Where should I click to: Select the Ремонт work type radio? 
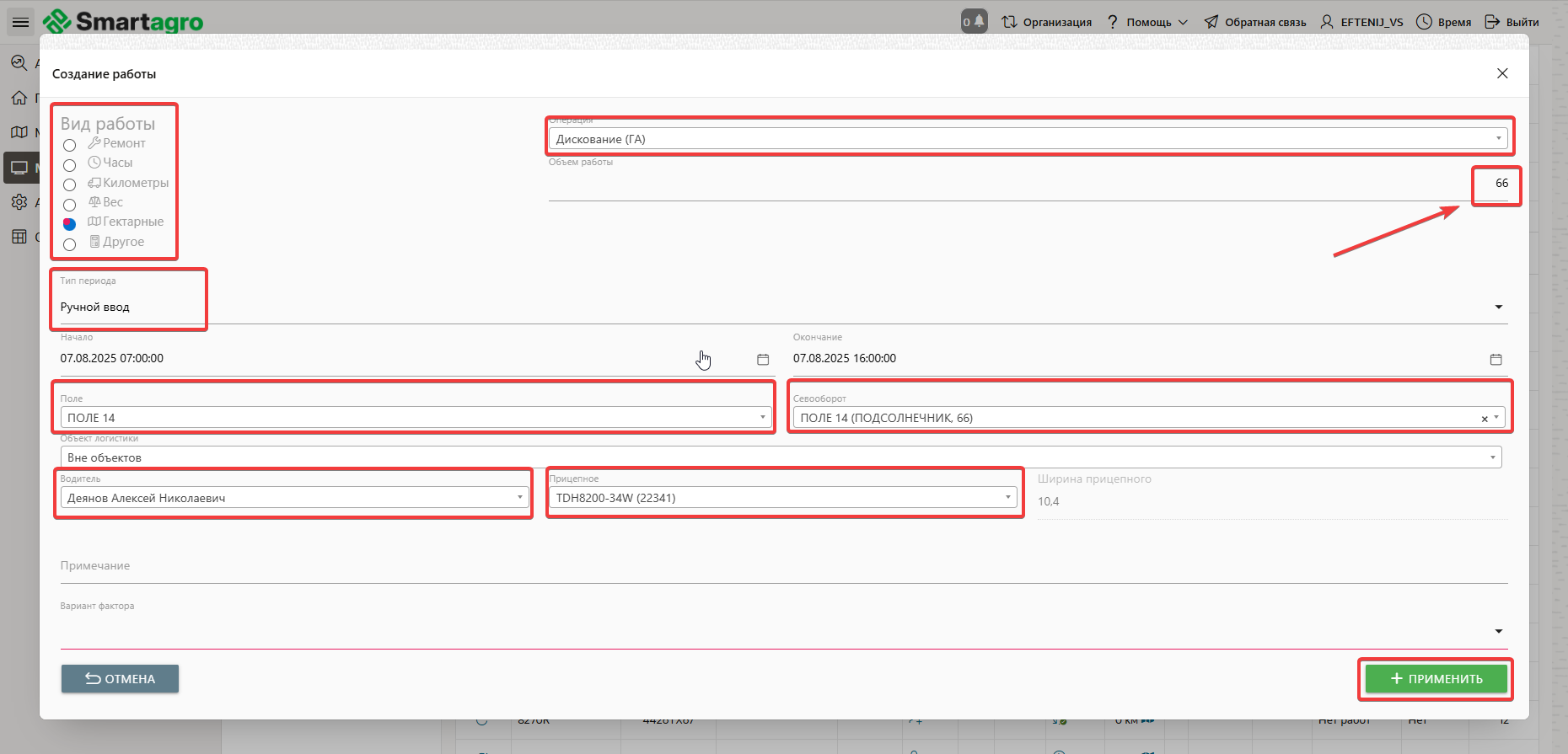70,145
